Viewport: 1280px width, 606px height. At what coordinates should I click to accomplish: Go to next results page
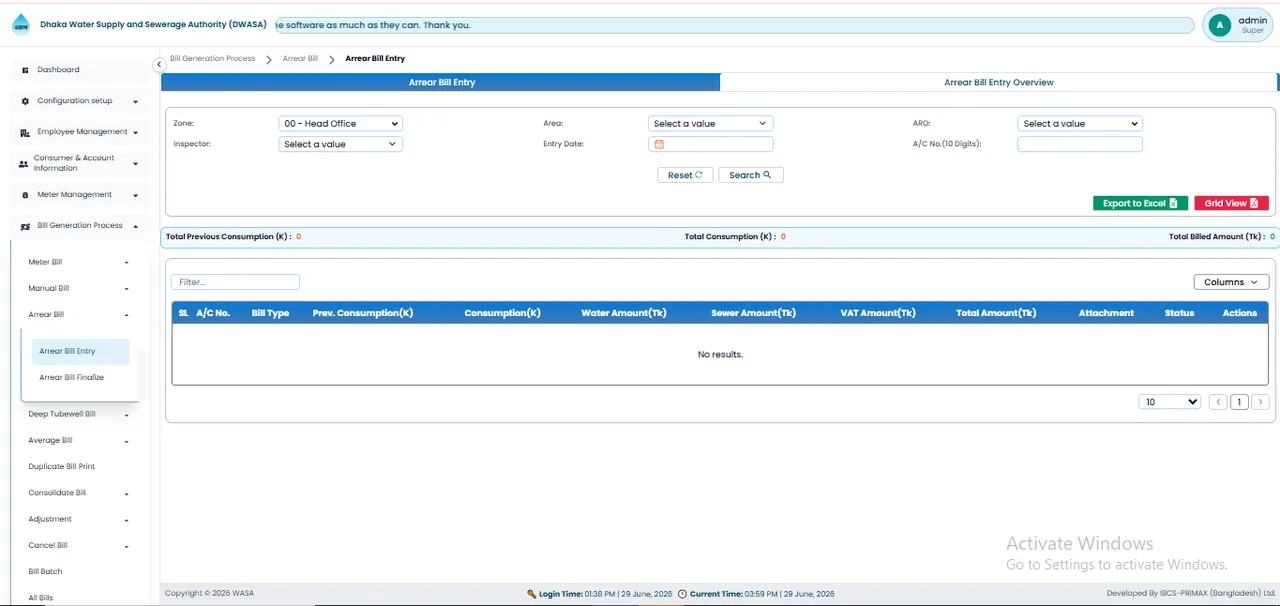click(x=1260, y=402)
